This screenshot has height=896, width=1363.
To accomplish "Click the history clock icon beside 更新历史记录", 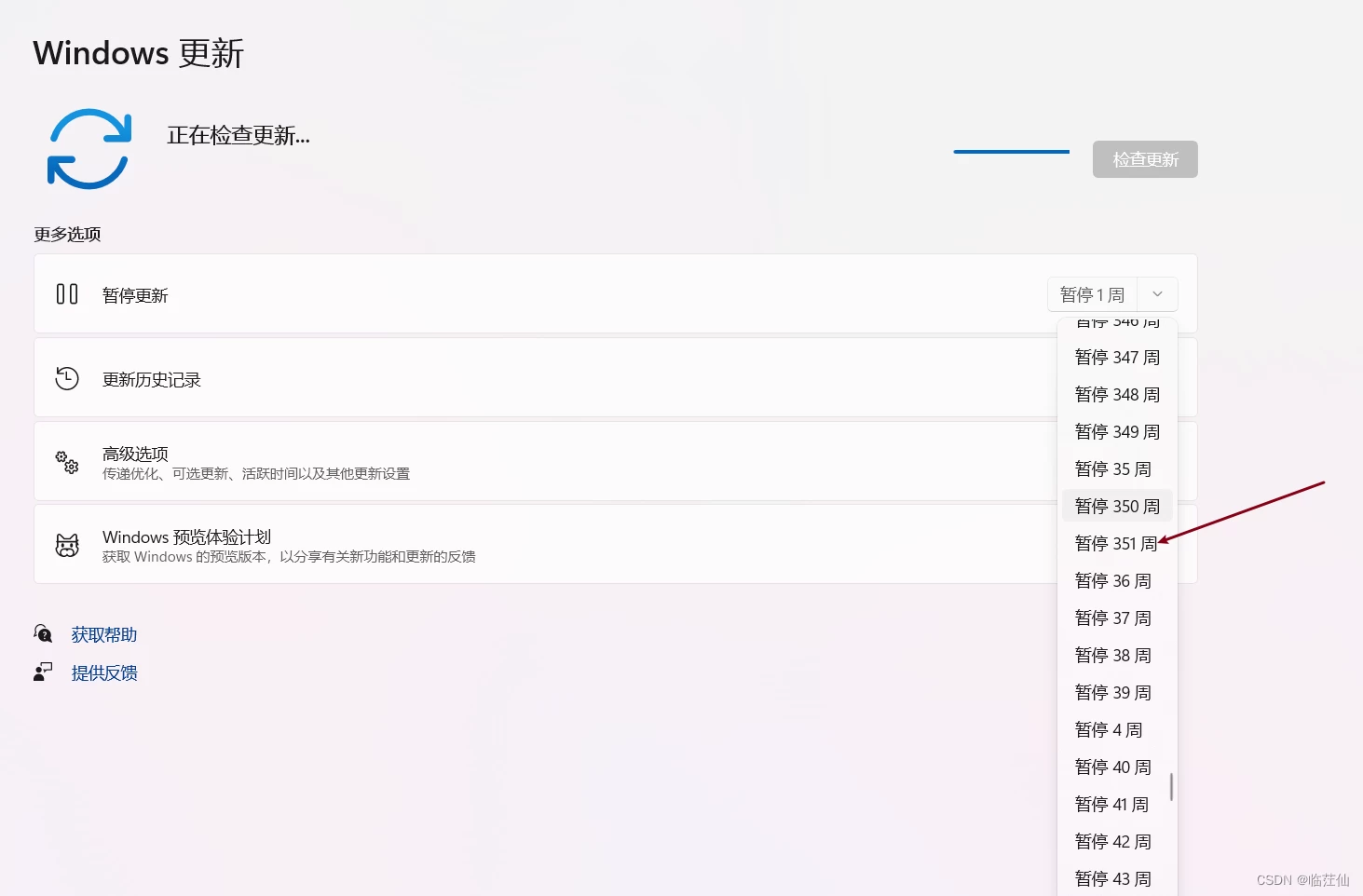I will point(67,378).
